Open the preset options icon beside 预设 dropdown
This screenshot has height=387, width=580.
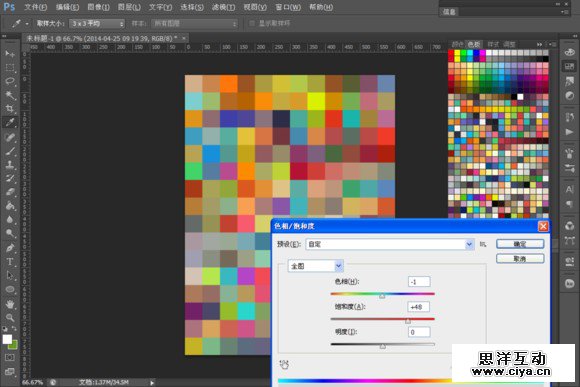coord(483,244)
